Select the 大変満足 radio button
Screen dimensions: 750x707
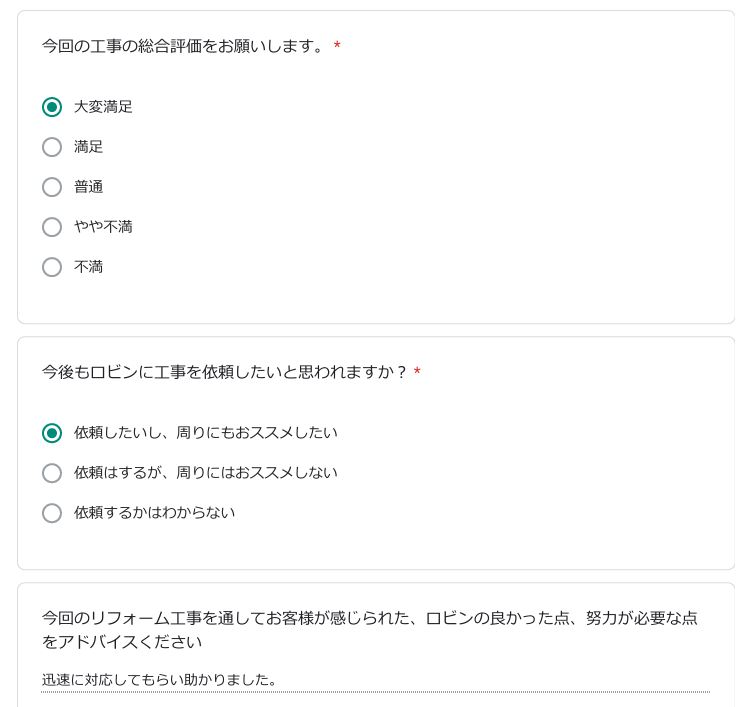(x=52, y=107)
